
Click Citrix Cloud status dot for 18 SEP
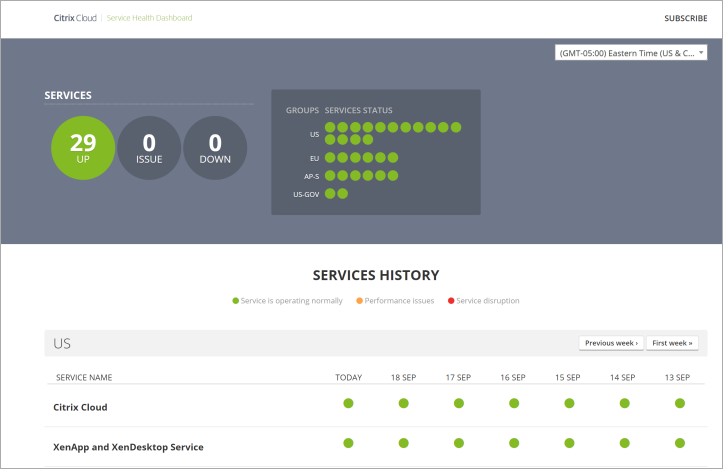tap(403, 404)
